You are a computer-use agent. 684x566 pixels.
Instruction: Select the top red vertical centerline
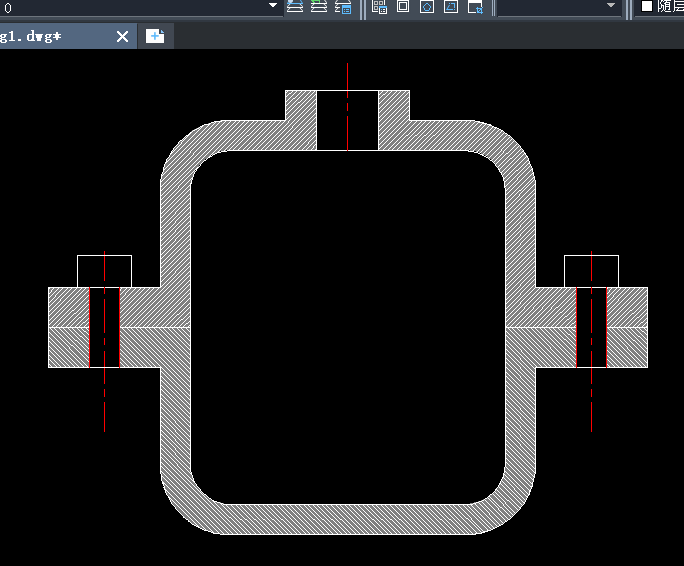pyautogui.click(x=348, y=107)
